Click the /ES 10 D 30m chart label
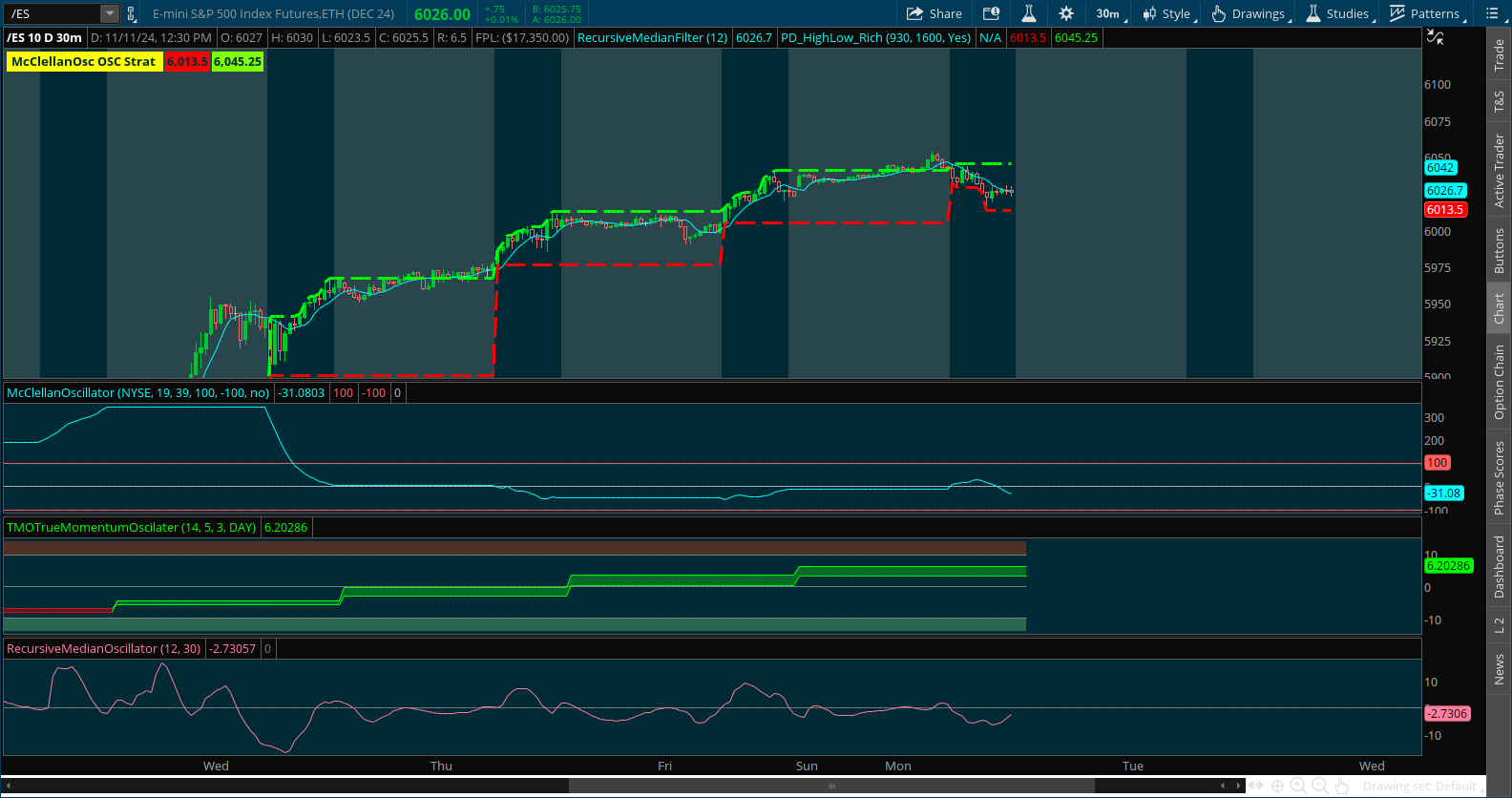Viewport: 1512px width, 798px height. (x=44, y=37)
